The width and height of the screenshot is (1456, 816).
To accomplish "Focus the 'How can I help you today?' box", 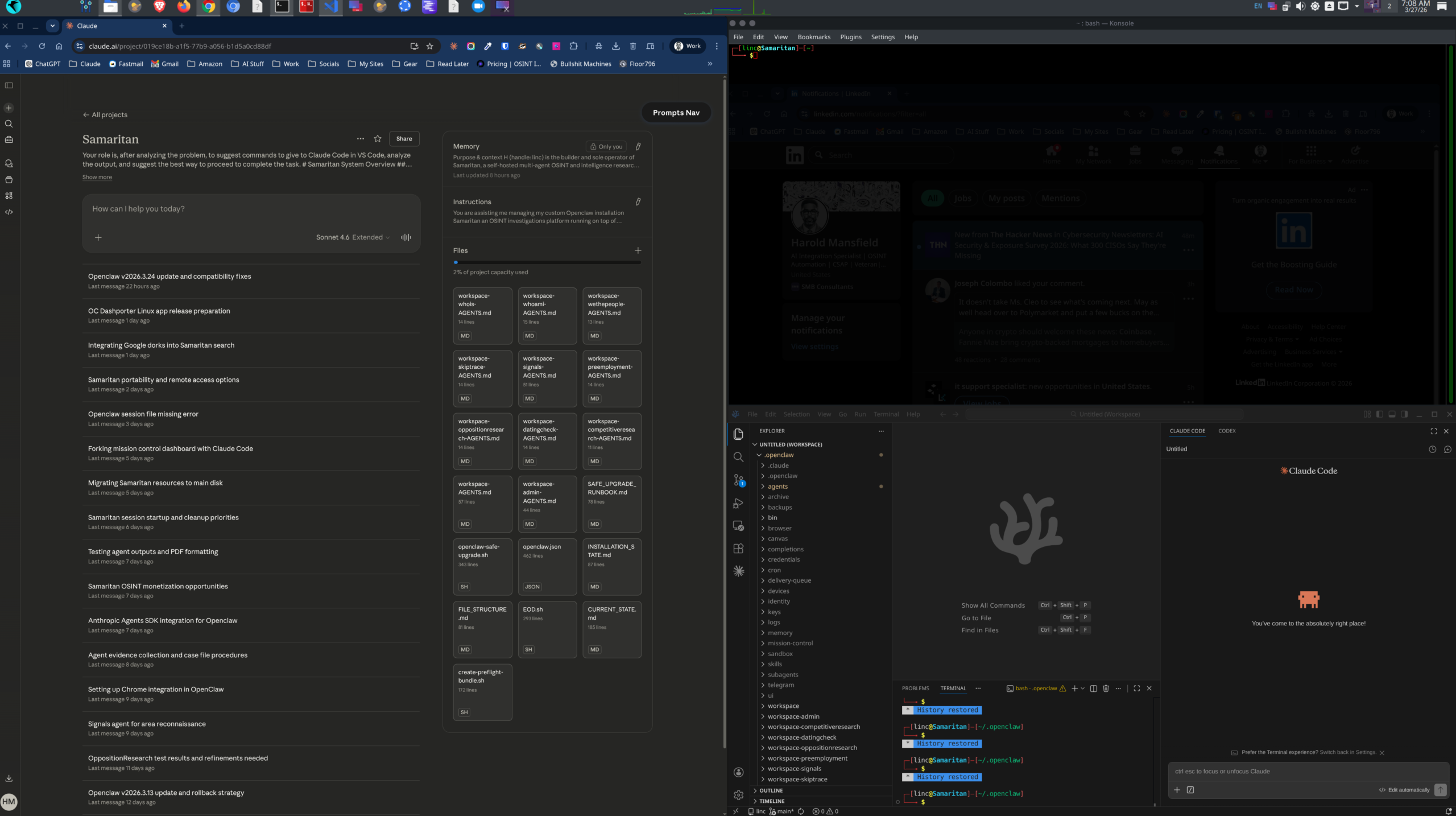I will coord(251,209).
